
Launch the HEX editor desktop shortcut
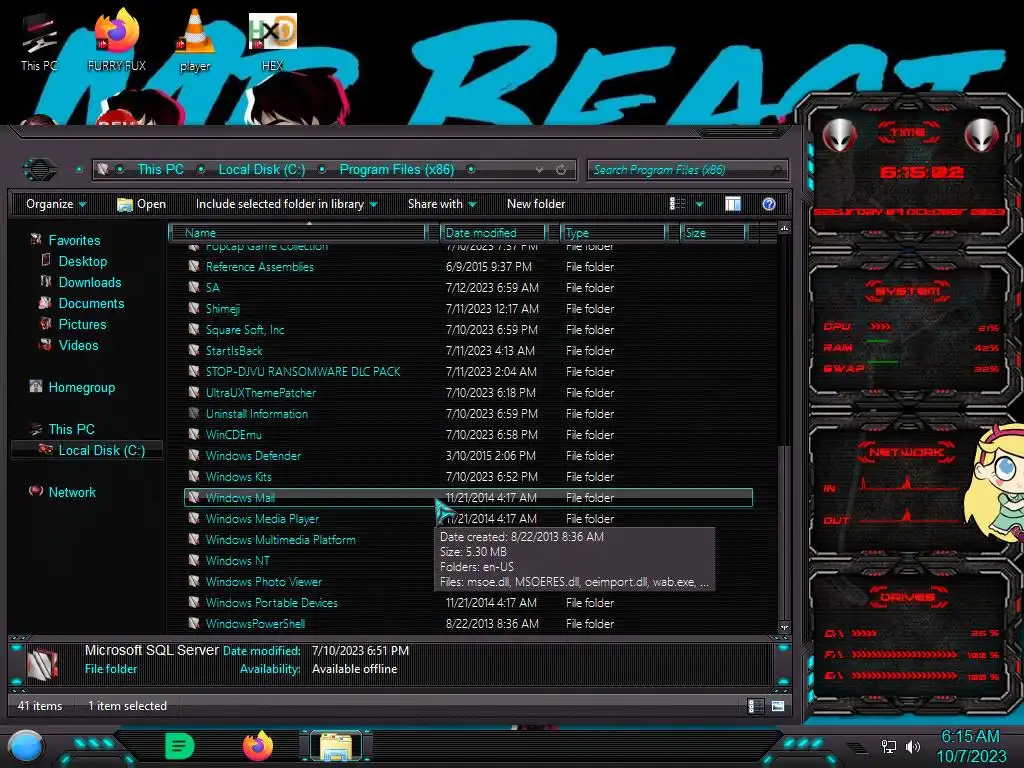click(x=272, y=42)
